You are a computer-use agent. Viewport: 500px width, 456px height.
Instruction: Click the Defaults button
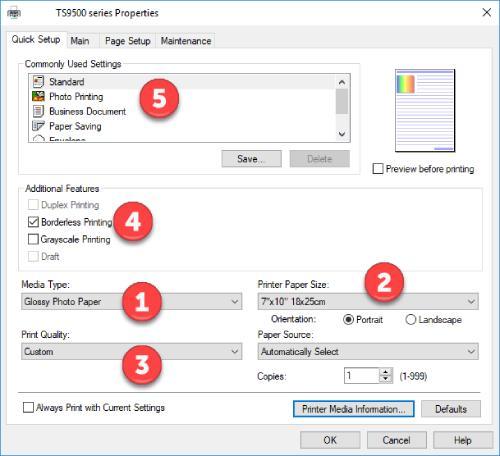pyautogui.click(x=451, y=409)
